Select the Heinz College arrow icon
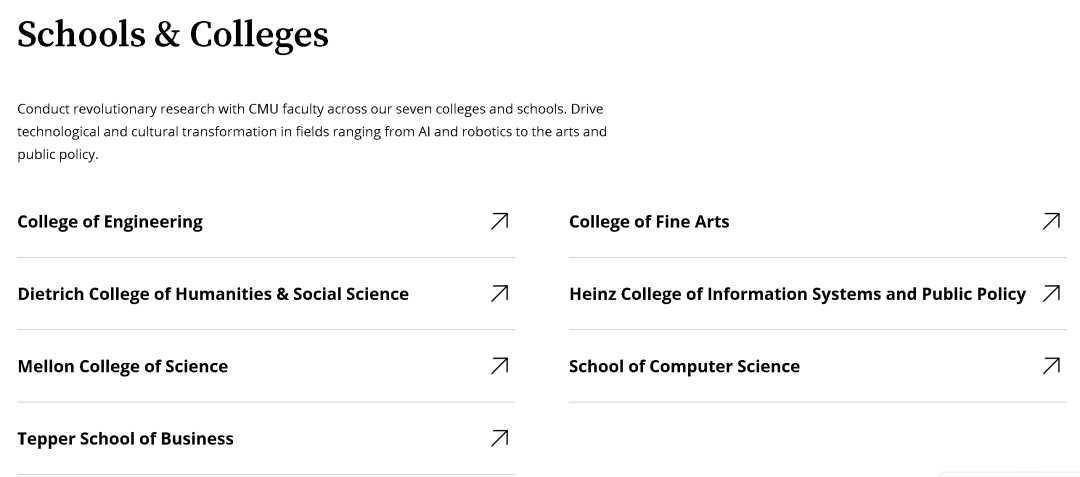This screenshot has width=1080, height=477. point(1051,293)
